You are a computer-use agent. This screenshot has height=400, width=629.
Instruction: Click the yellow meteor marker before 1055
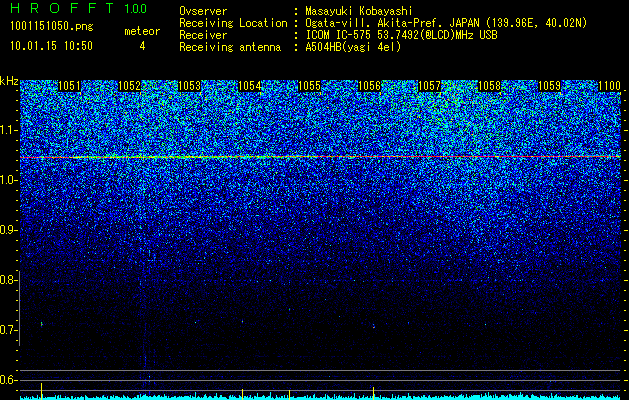[289, 393]
